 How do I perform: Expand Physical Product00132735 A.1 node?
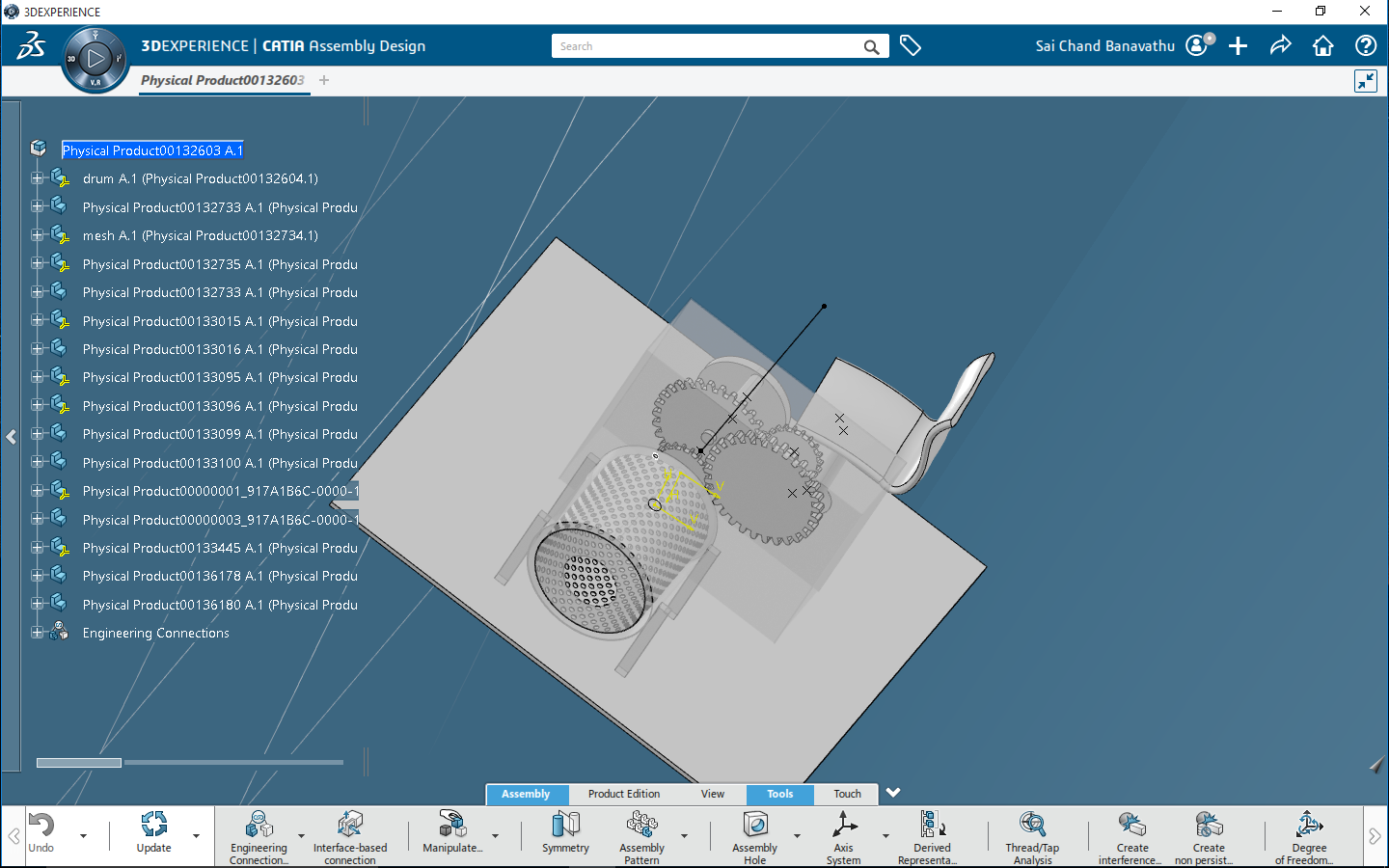pos(37,263)
